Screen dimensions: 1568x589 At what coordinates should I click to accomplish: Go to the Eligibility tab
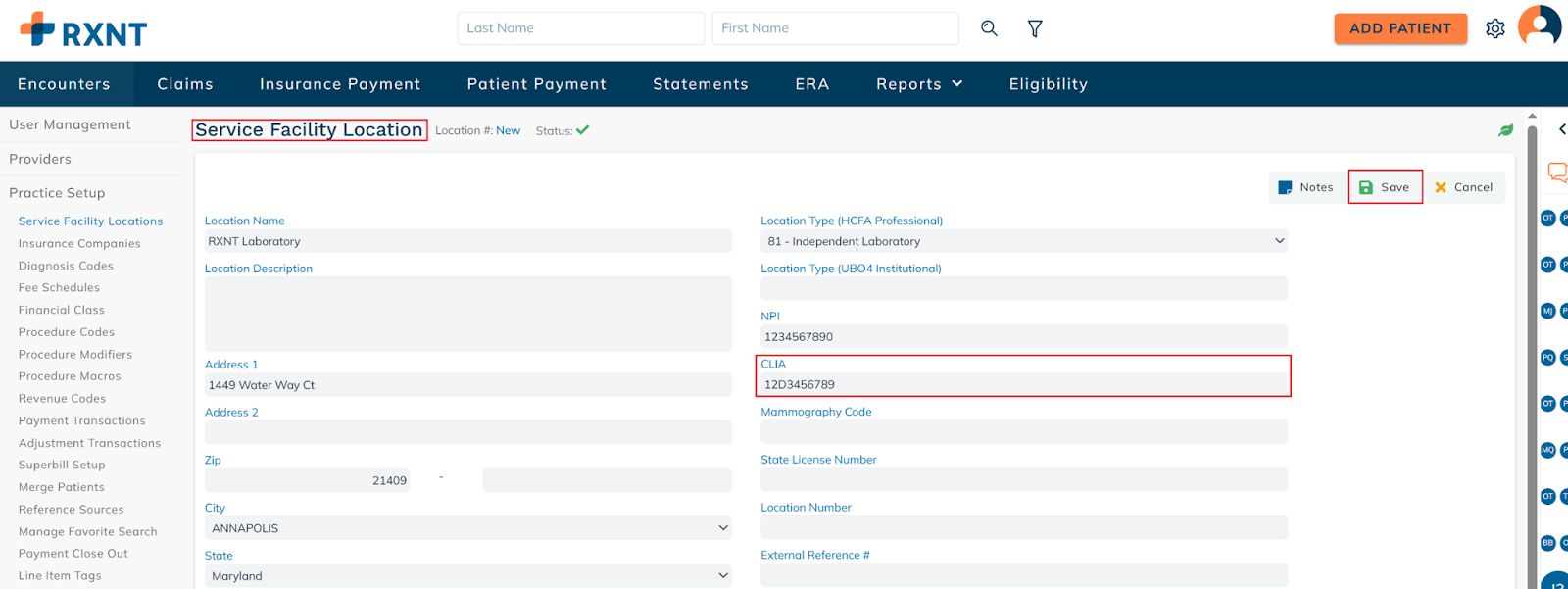(x=1048, y=84)
